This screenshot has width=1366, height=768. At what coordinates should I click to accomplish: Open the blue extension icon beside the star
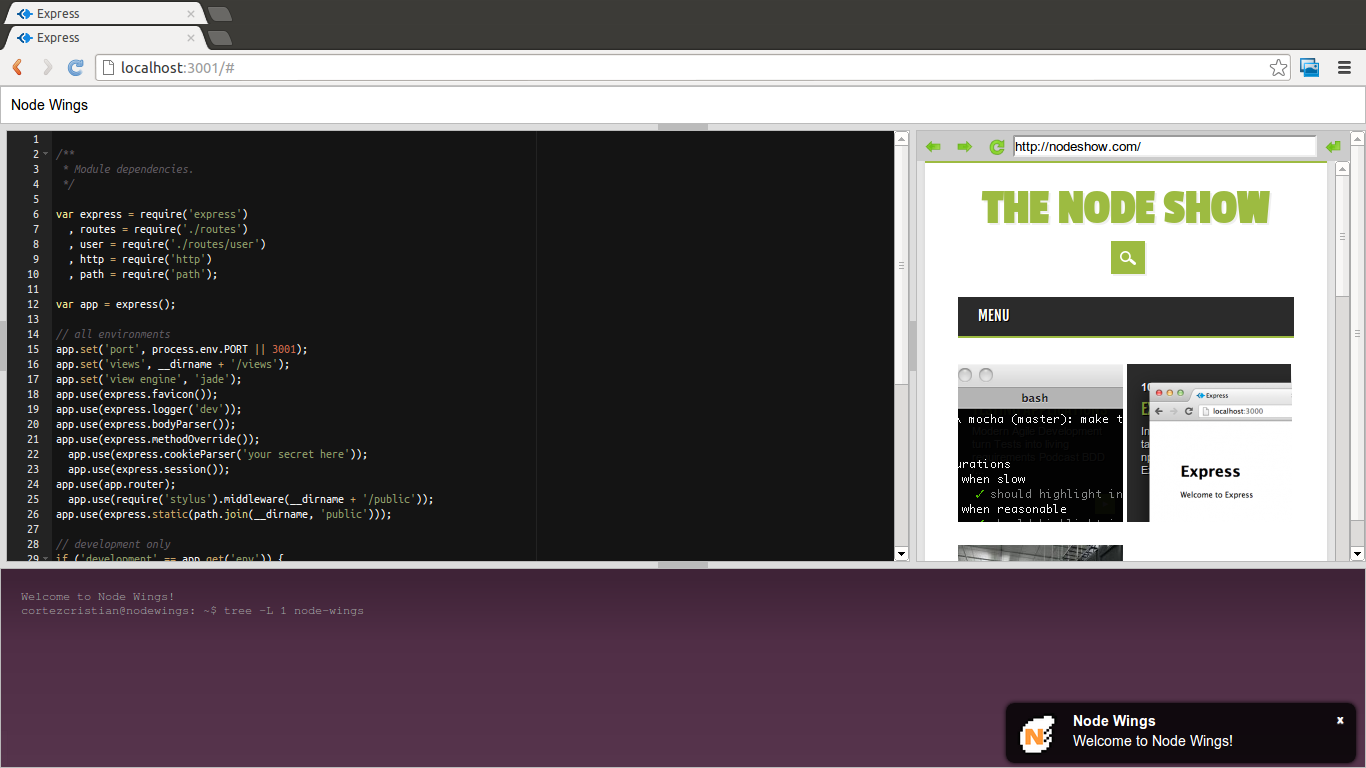(x=1309, y=67)
